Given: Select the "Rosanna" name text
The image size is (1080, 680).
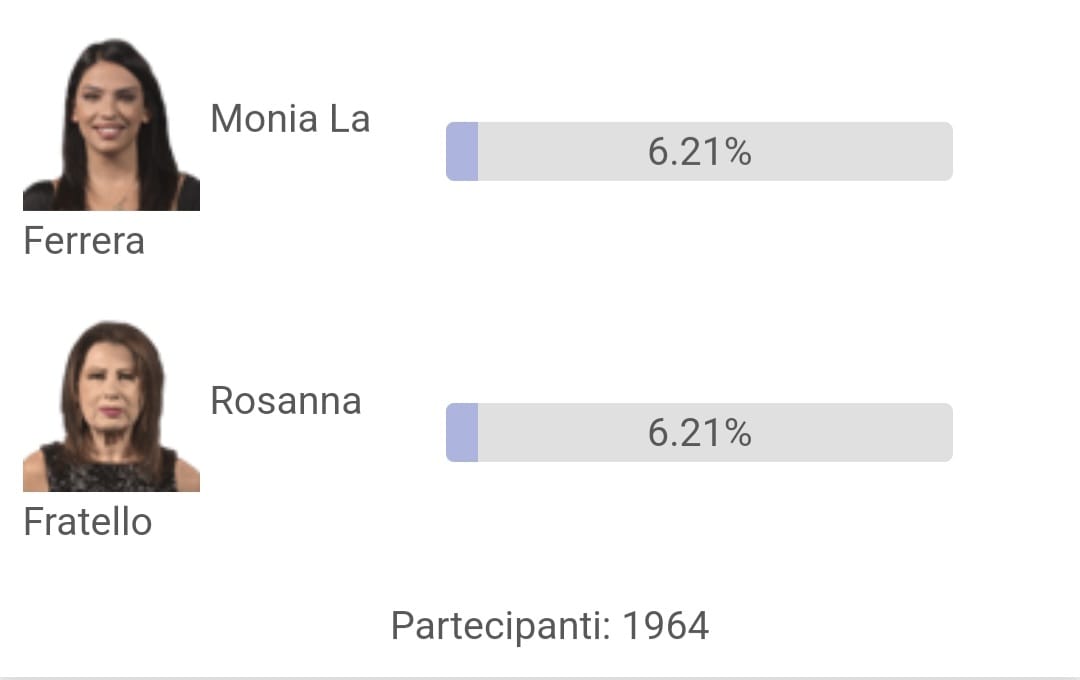Looking at the screenshot, I should pyautogui.click(x=286, y=401).
